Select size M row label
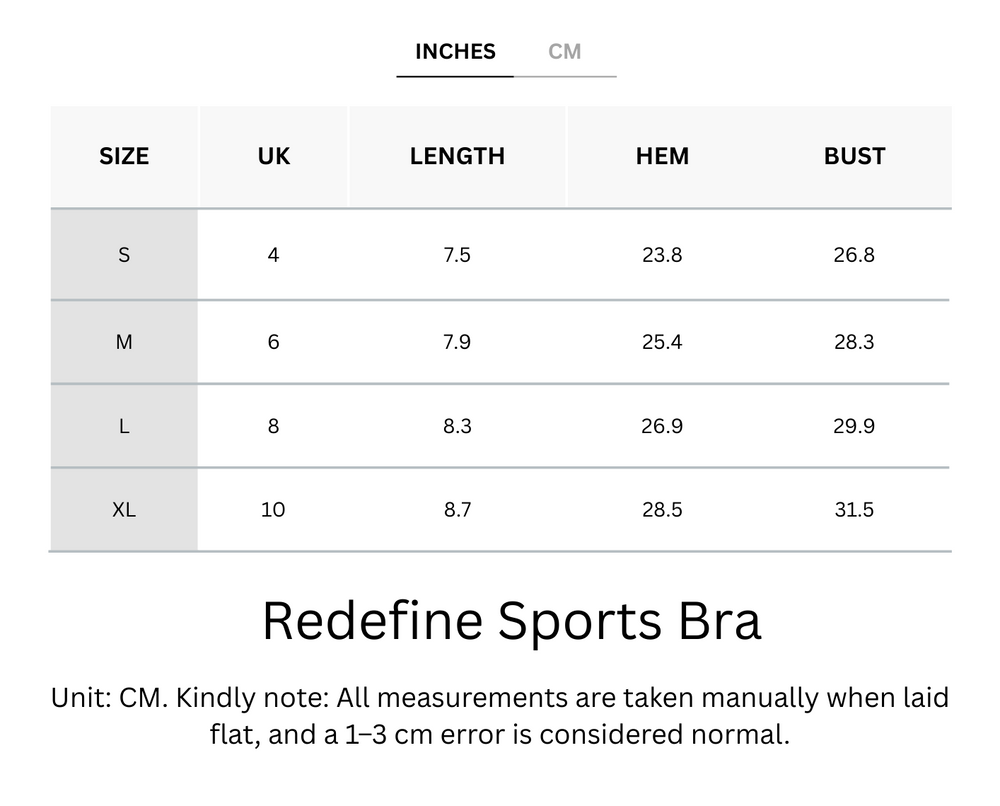Viewport: 1000px width, 806px height. point(124,341)
